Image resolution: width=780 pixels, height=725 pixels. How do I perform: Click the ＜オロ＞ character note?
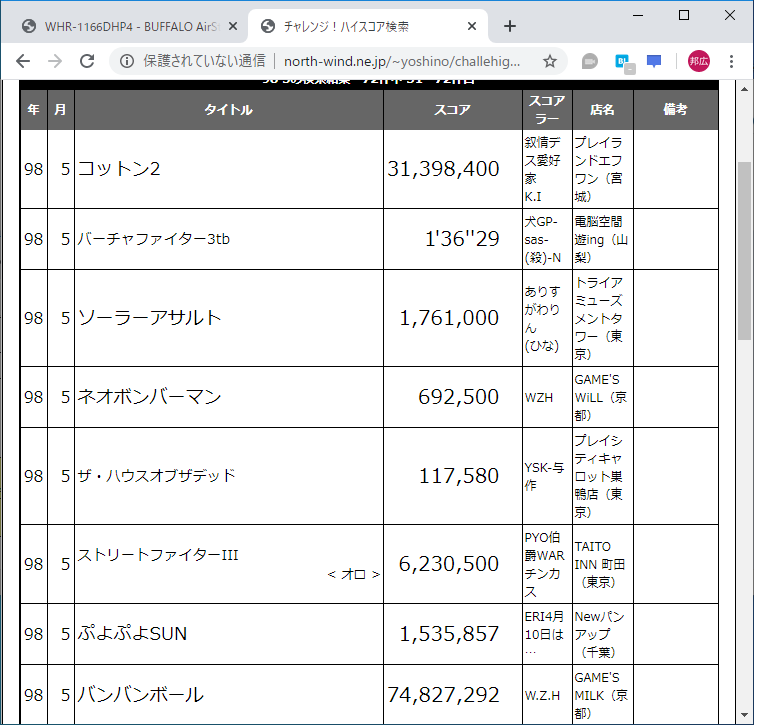pos(354,574)
